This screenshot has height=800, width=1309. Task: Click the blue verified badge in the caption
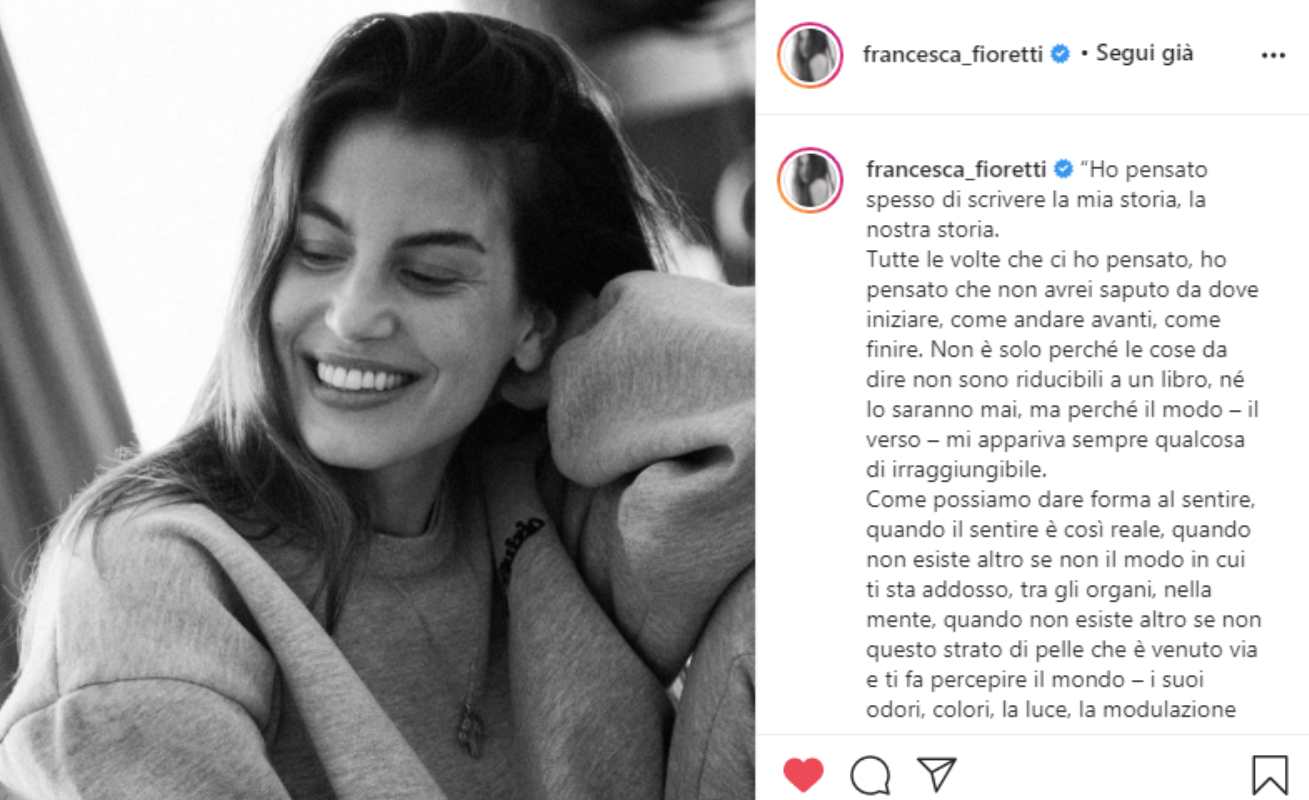click(x=1062, y=169)
